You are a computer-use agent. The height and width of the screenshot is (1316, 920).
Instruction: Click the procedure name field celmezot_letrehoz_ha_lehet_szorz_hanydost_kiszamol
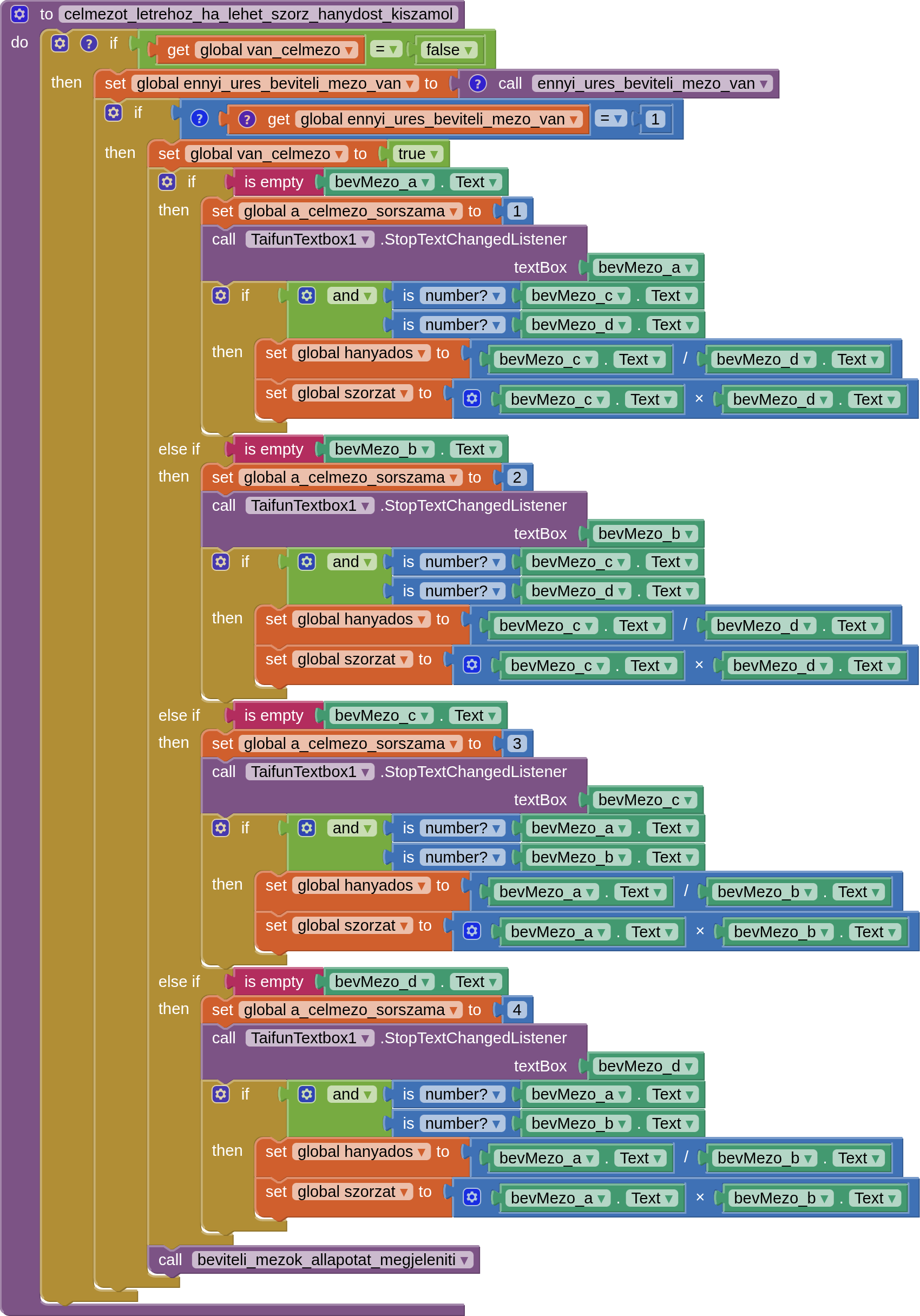258,14
